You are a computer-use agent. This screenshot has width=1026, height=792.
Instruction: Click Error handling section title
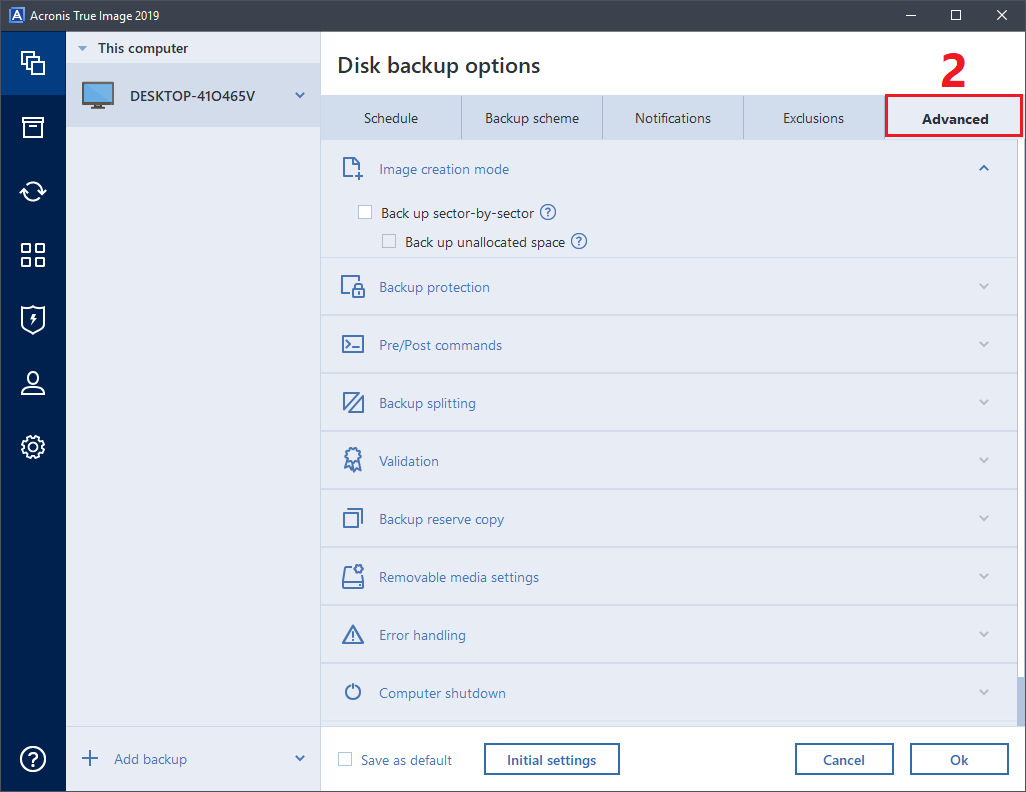[422, 635]
